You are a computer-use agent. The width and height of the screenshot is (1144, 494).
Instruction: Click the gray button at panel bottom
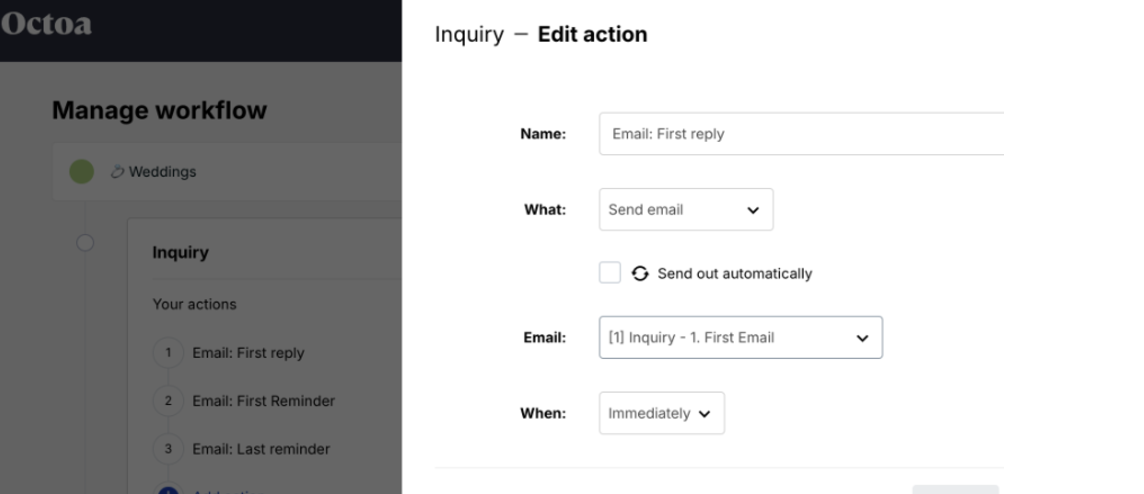[955, 488]
